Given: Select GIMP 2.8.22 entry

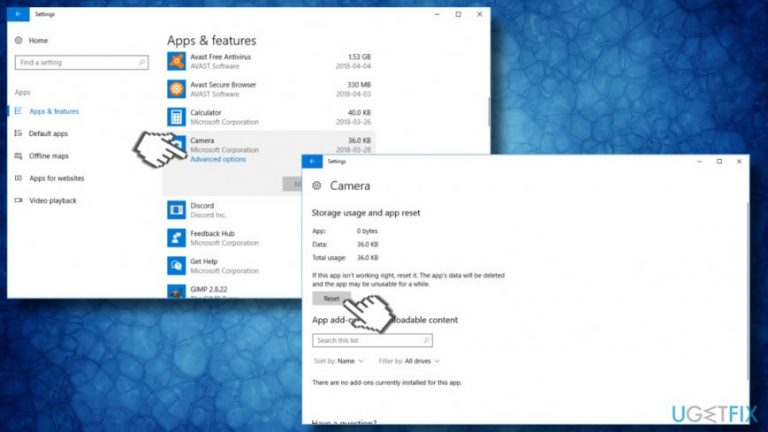Looking at the screenshot, I should point(233,291).
